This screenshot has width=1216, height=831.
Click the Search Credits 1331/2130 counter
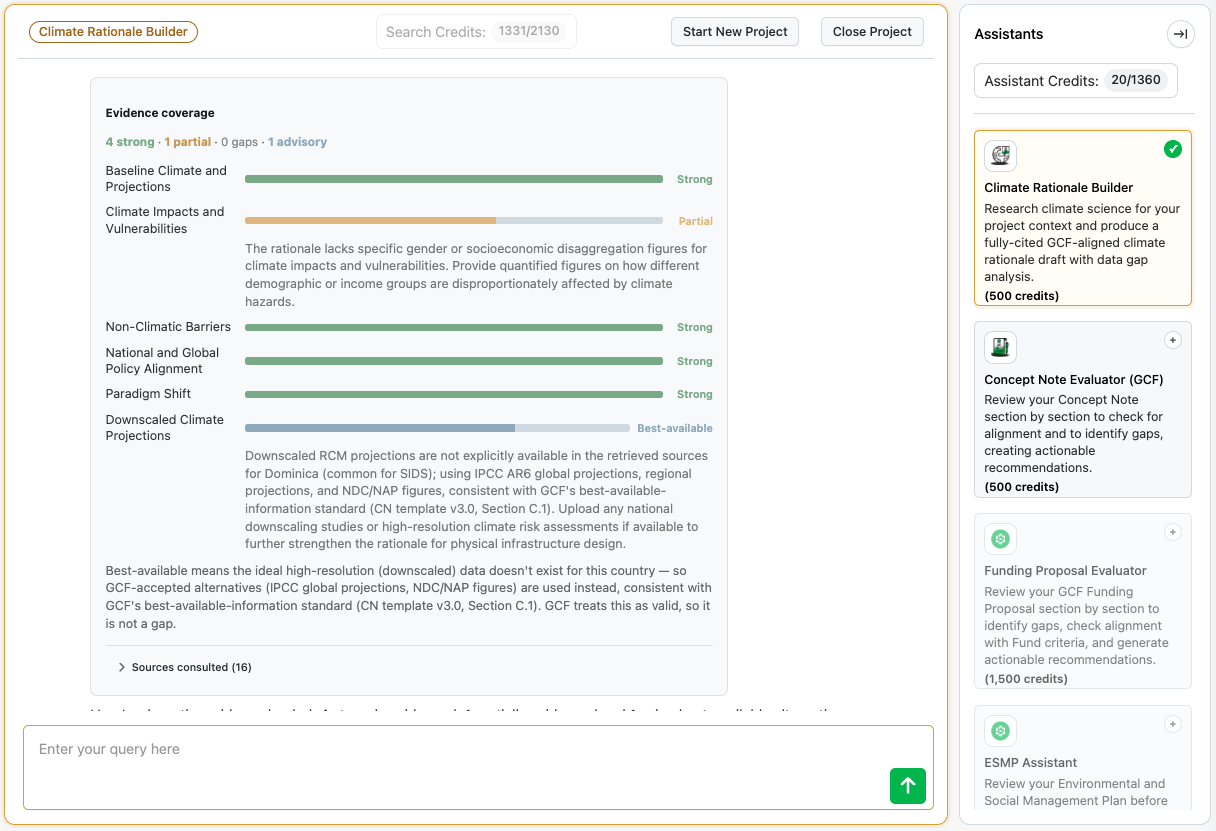[x=476, y=32]
